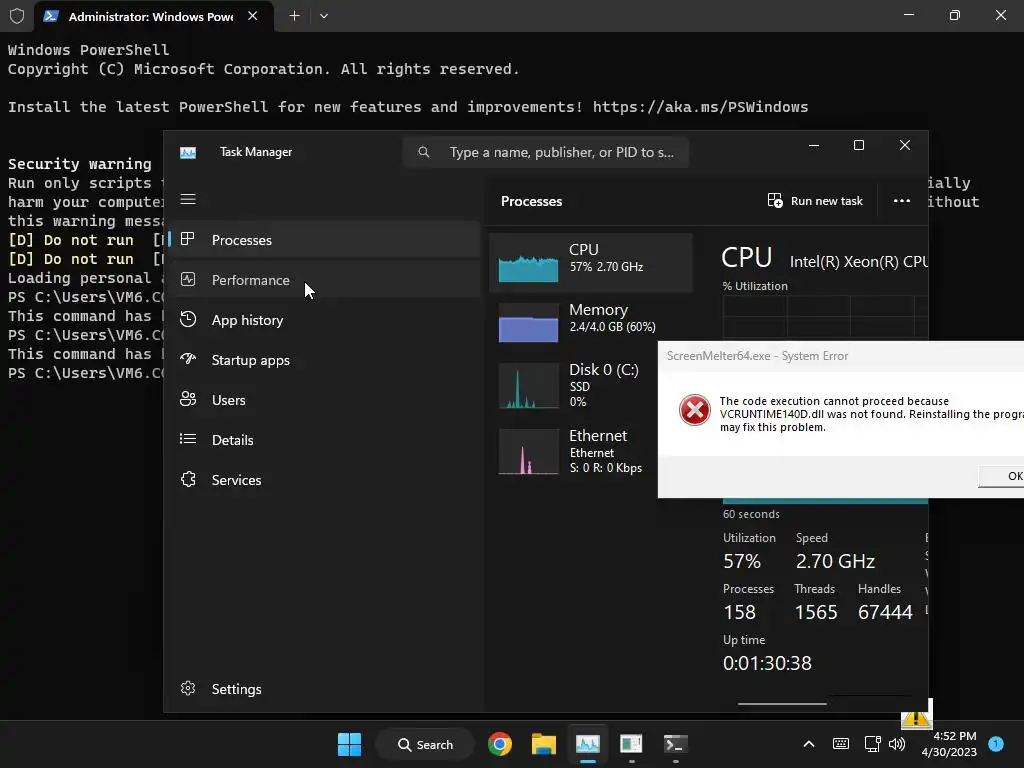Screen dimensions: 1024x768
Task: Open the Details page
Action: [x=325, y=440]
